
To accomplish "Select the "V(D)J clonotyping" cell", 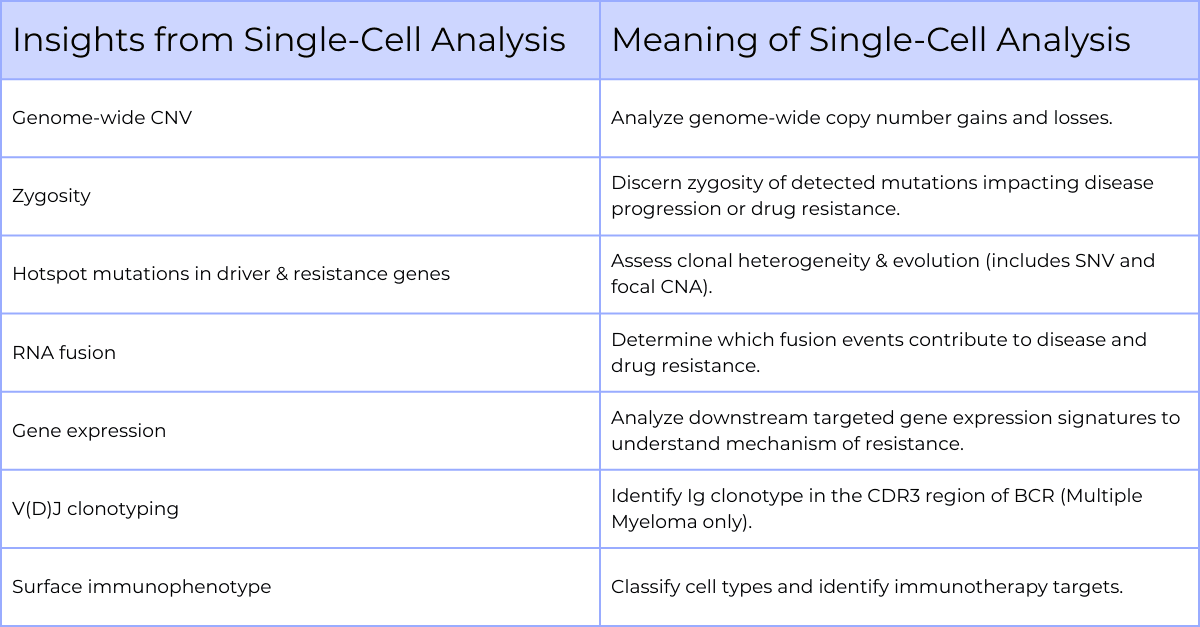I will pos(95,508).
